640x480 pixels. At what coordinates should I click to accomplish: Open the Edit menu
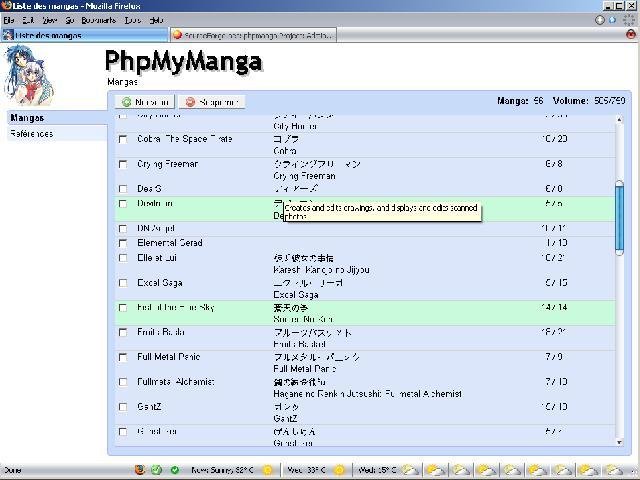click(x=28, y=20)
